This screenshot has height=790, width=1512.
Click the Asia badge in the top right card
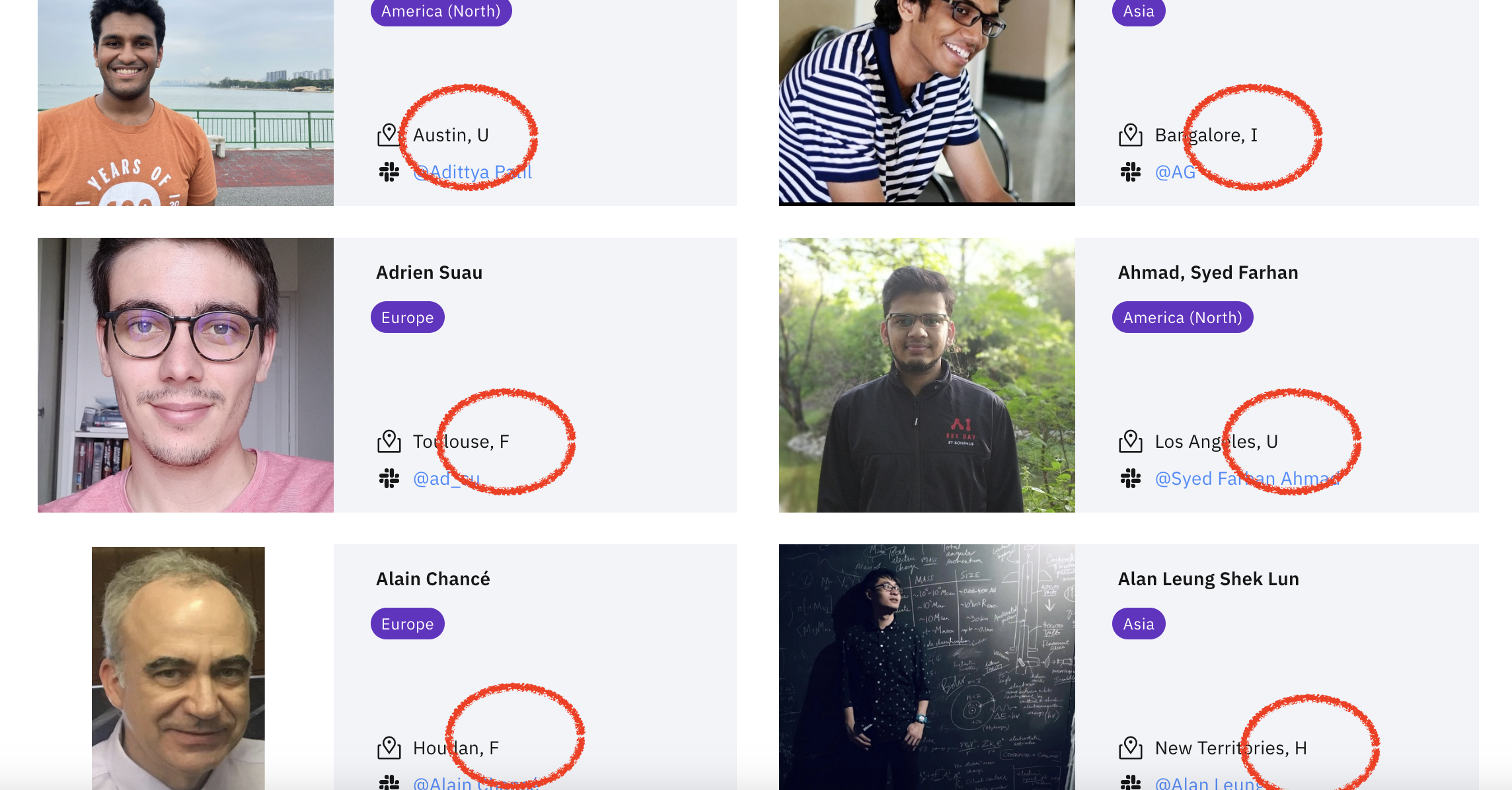point(1137,11)
